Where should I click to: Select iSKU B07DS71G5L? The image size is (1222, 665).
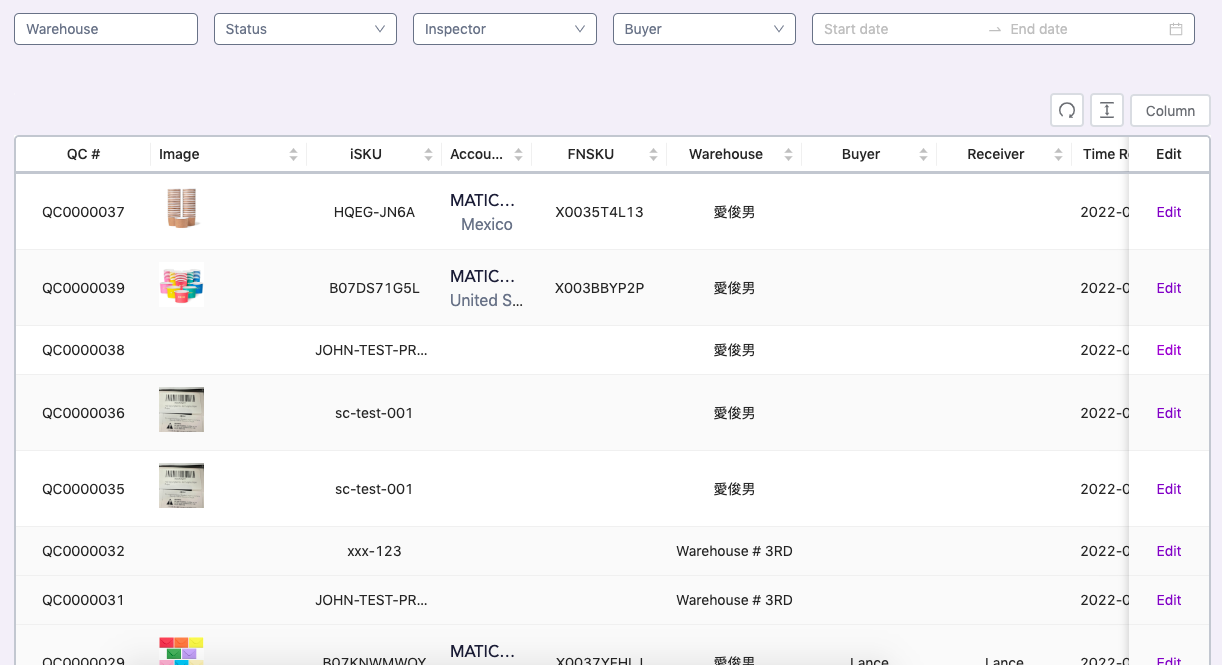[374, 288]
